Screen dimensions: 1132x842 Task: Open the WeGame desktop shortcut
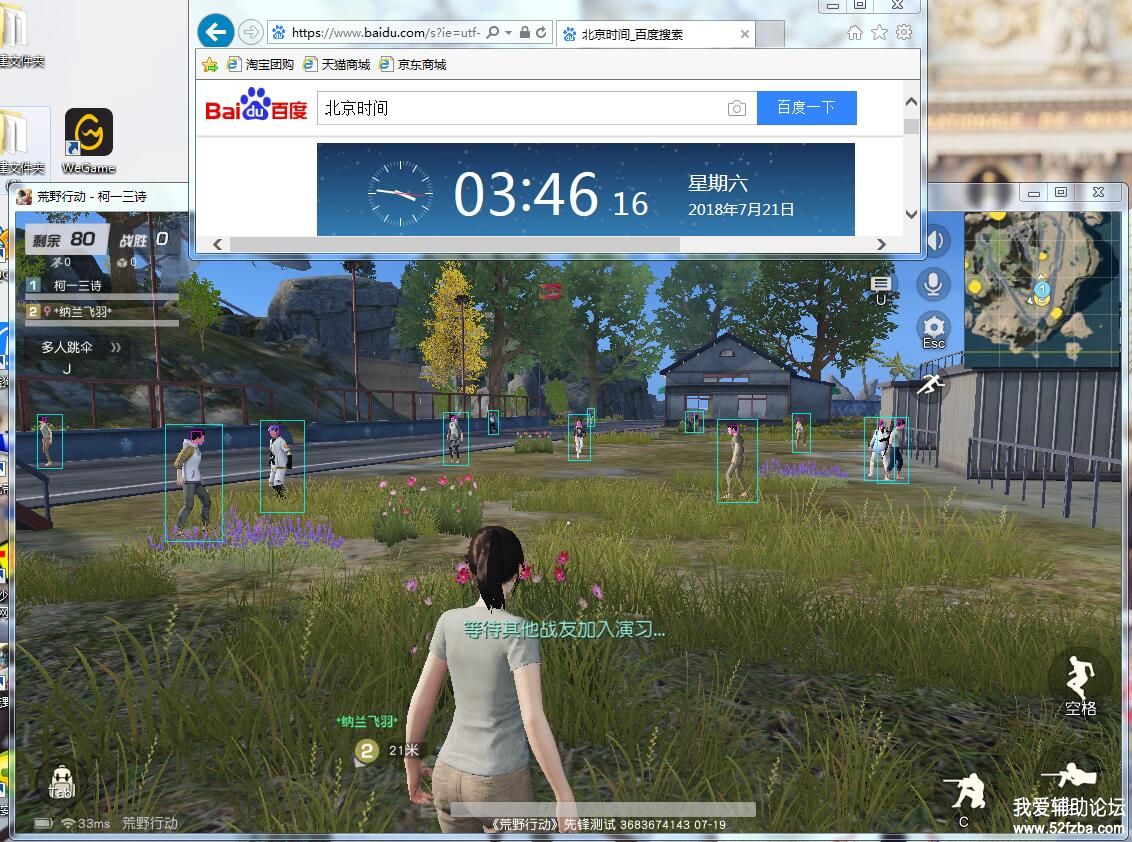(x=88, y=141)
